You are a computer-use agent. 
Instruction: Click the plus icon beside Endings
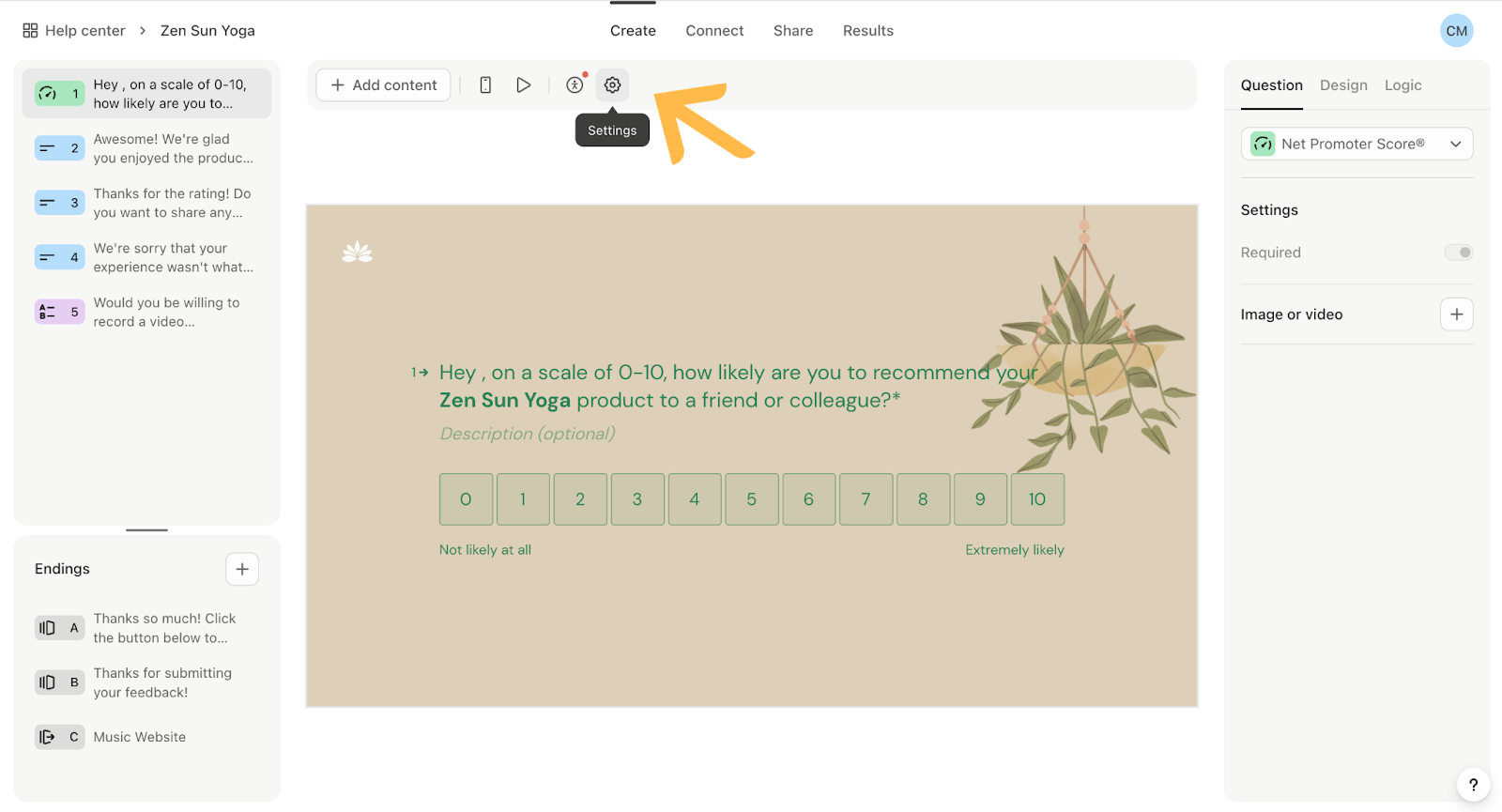[x=242, y=569]
